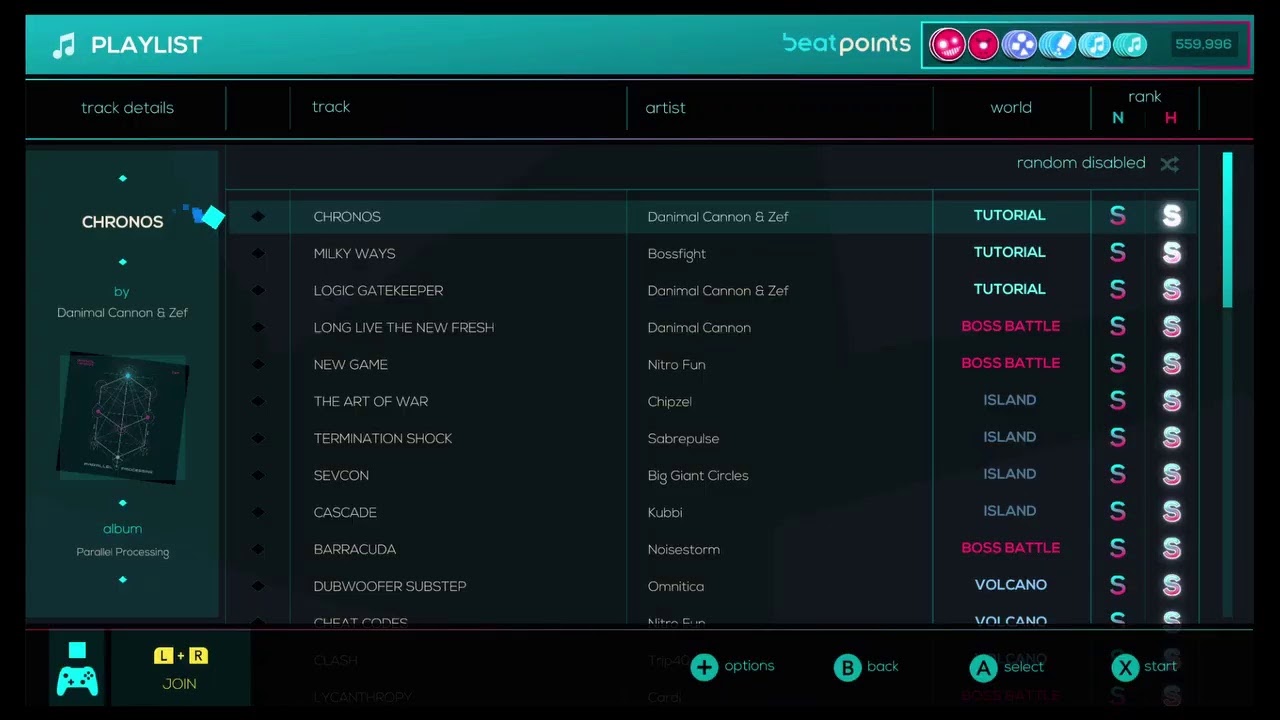Click the Kubbi artist cell

point(665,513)
